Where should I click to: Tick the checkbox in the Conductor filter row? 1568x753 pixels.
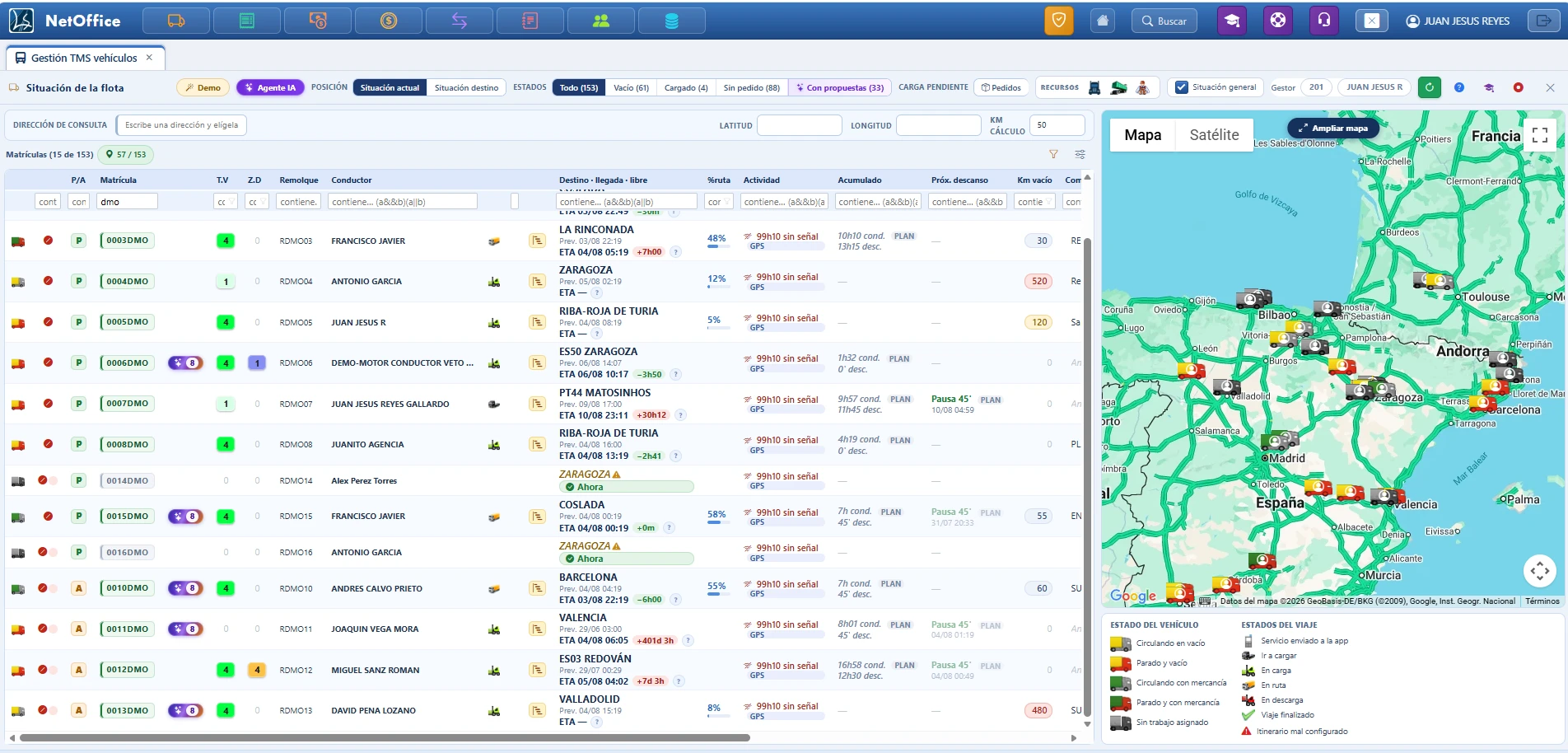click(515, 201)
